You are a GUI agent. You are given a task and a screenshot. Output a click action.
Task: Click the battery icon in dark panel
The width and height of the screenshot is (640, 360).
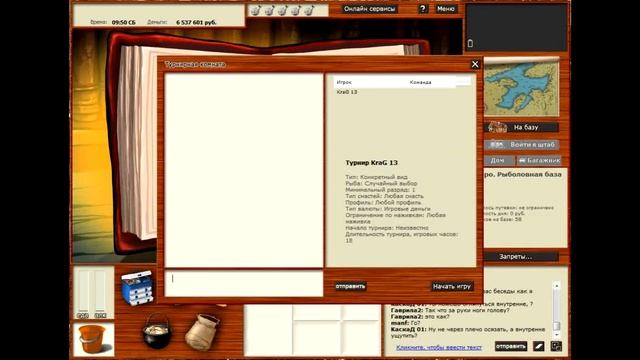coord(470,43)
